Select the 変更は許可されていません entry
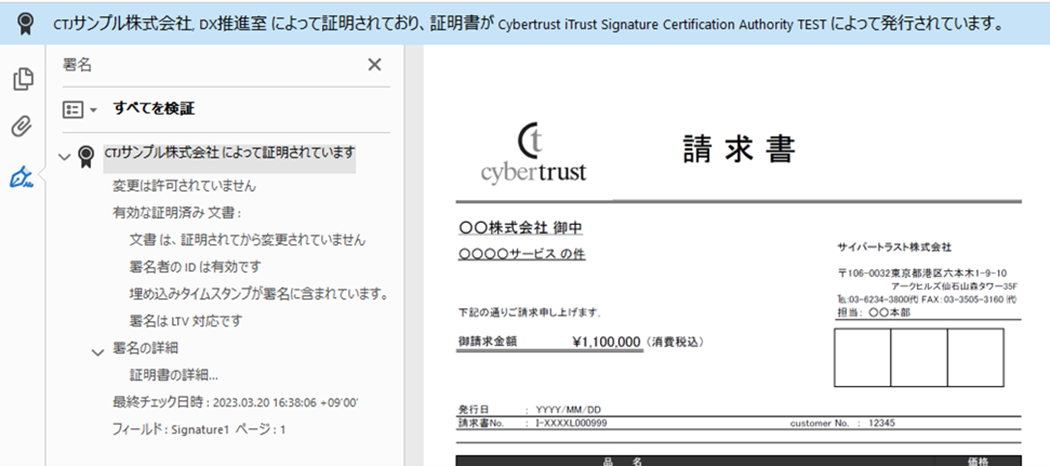This screenshot has height=466, width=1050. (x=184, y=185)
